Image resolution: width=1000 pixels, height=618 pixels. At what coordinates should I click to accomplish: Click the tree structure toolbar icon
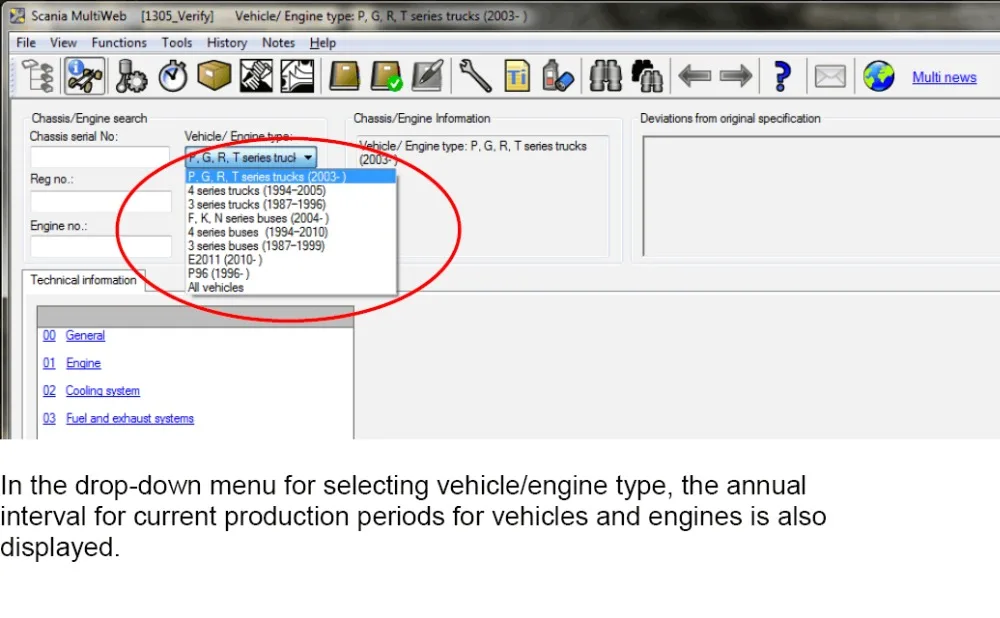pyautogui.click(x=38, y=77)
